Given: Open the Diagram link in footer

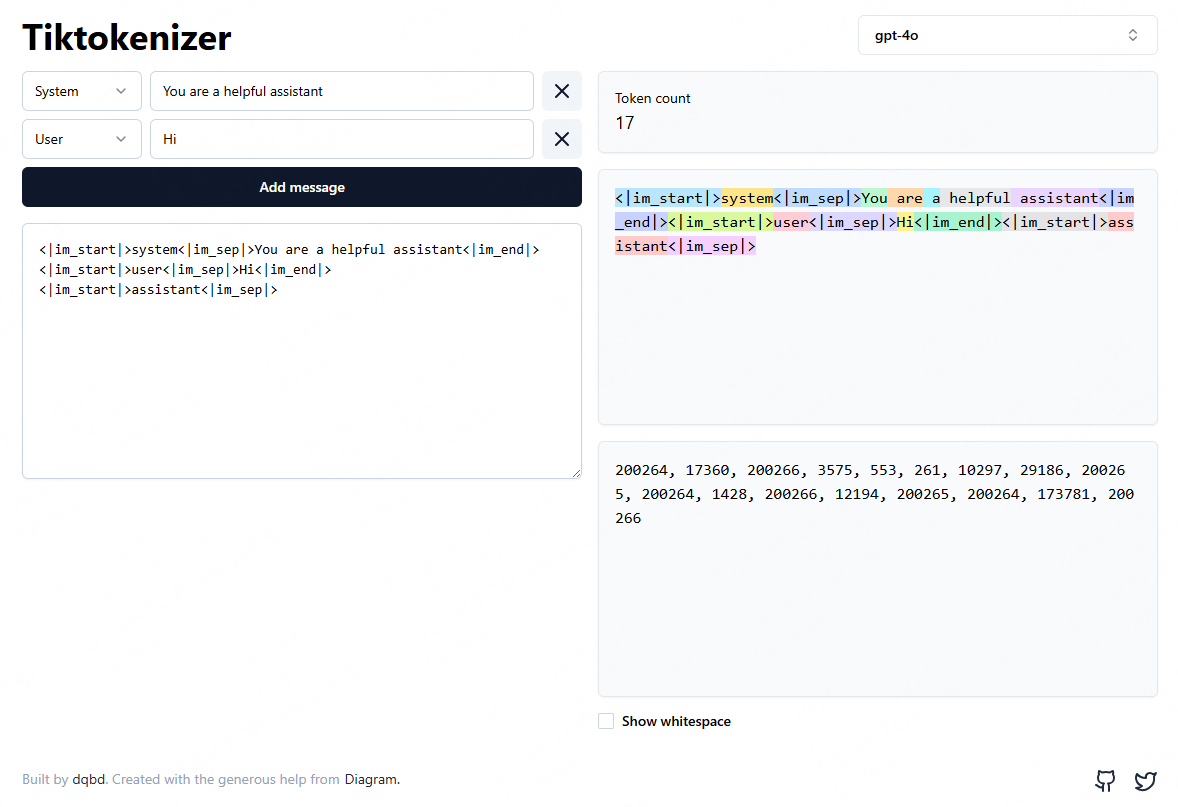Looking at the screenshot, I should pos(371,780).
